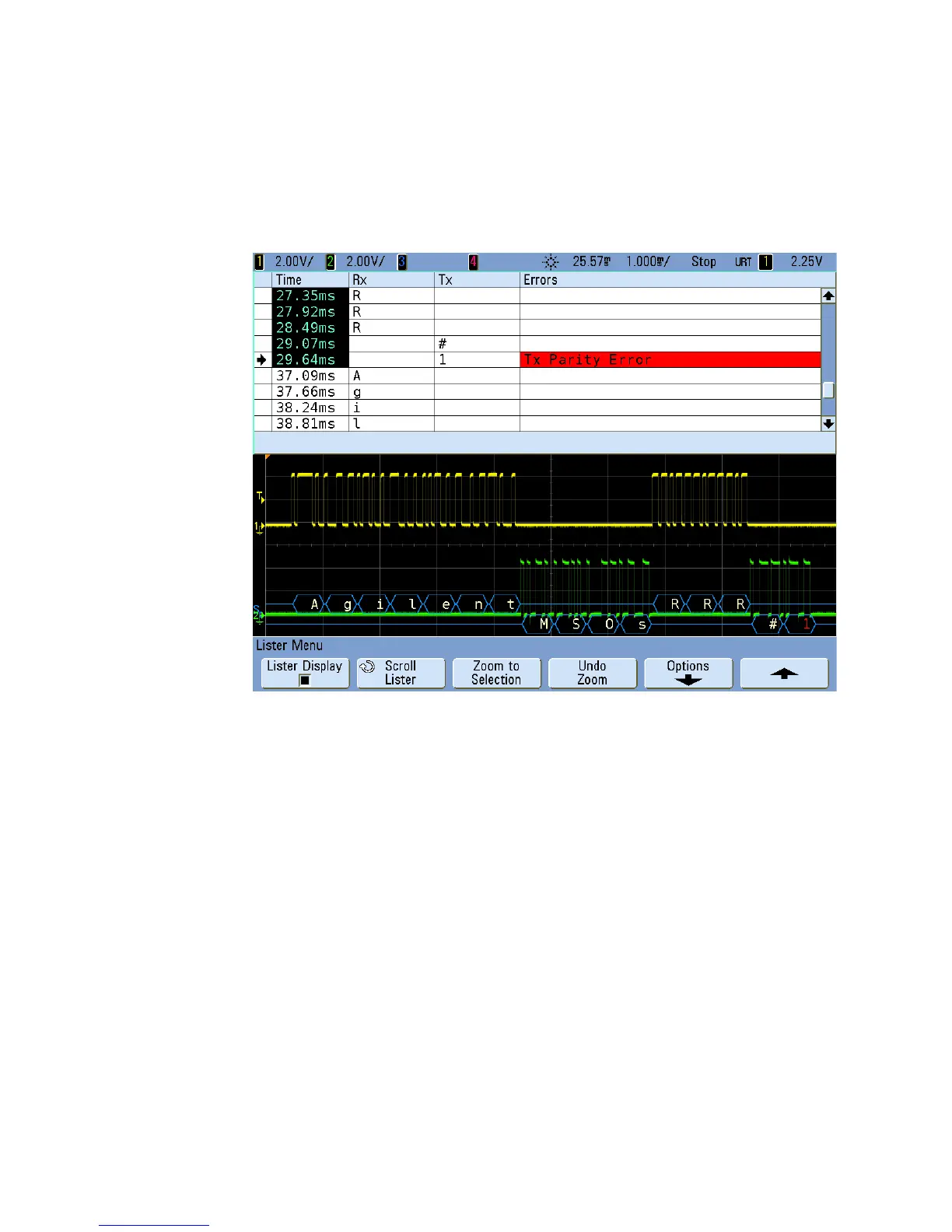Select the 38.24ms lister row

pos(537,408)
